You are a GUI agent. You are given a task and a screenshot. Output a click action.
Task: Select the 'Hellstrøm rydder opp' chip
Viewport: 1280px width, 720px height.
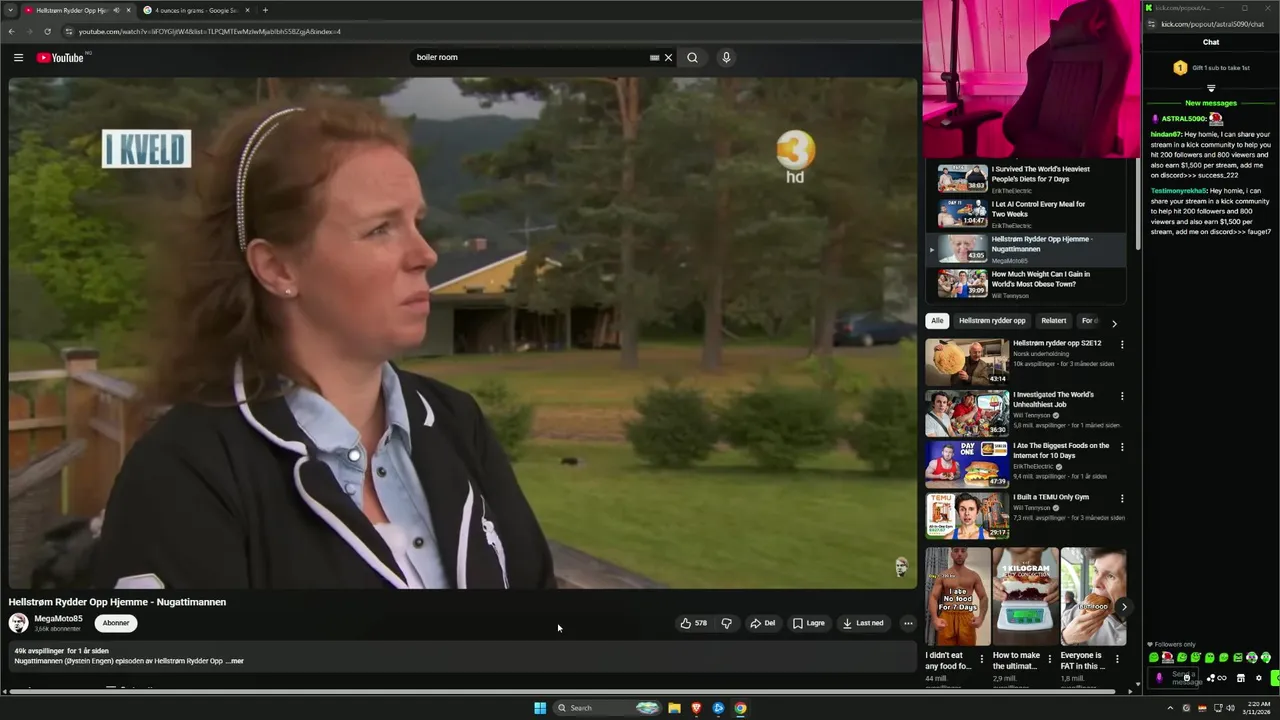coord(992,321)
